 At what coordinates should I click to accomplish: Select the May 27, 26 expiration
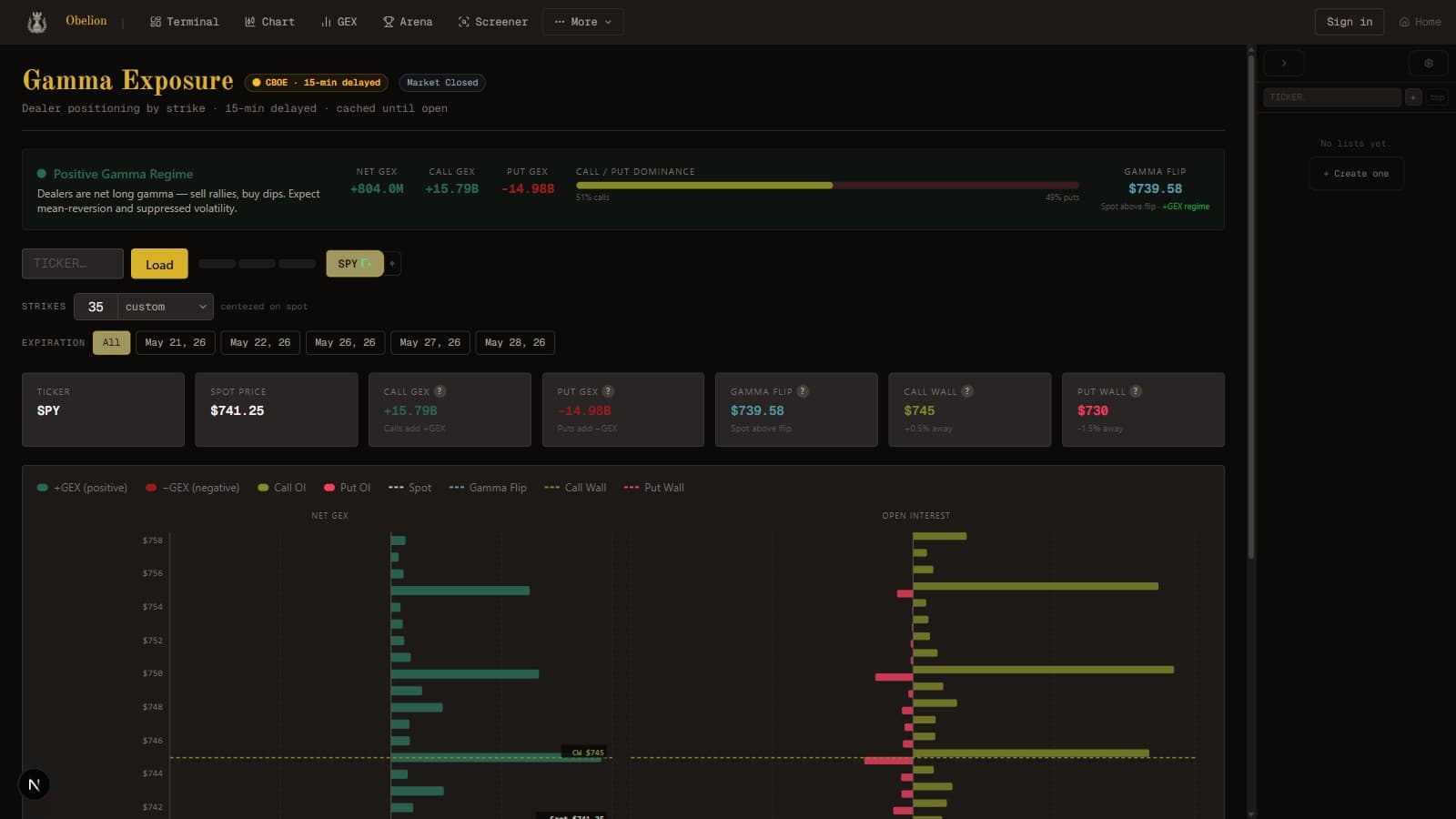coord(430,342)
